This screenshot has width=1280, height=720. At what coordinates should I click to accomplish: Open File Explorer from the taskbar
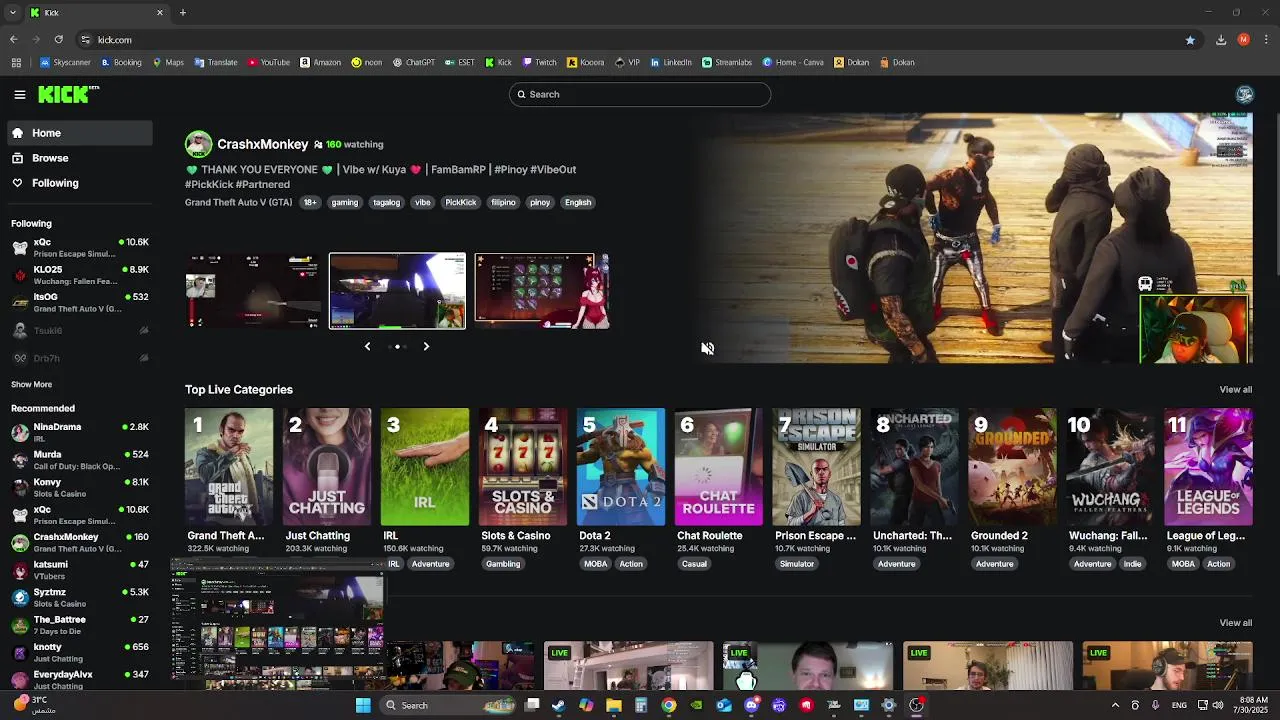[x=614, y=705]
